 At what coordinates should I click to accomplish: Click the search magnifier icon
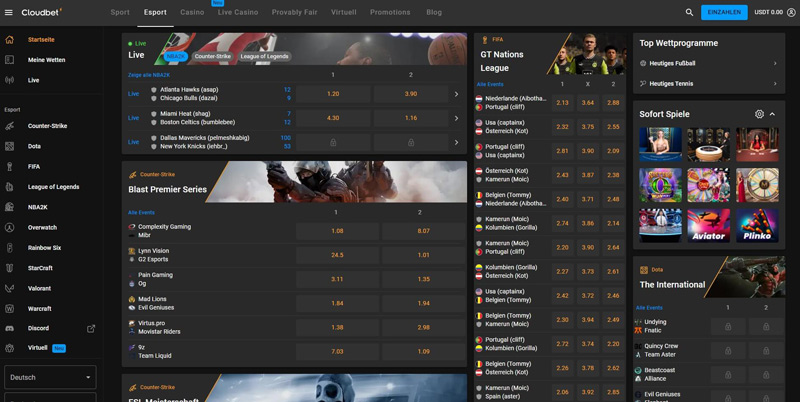click(x=689, y=12)
